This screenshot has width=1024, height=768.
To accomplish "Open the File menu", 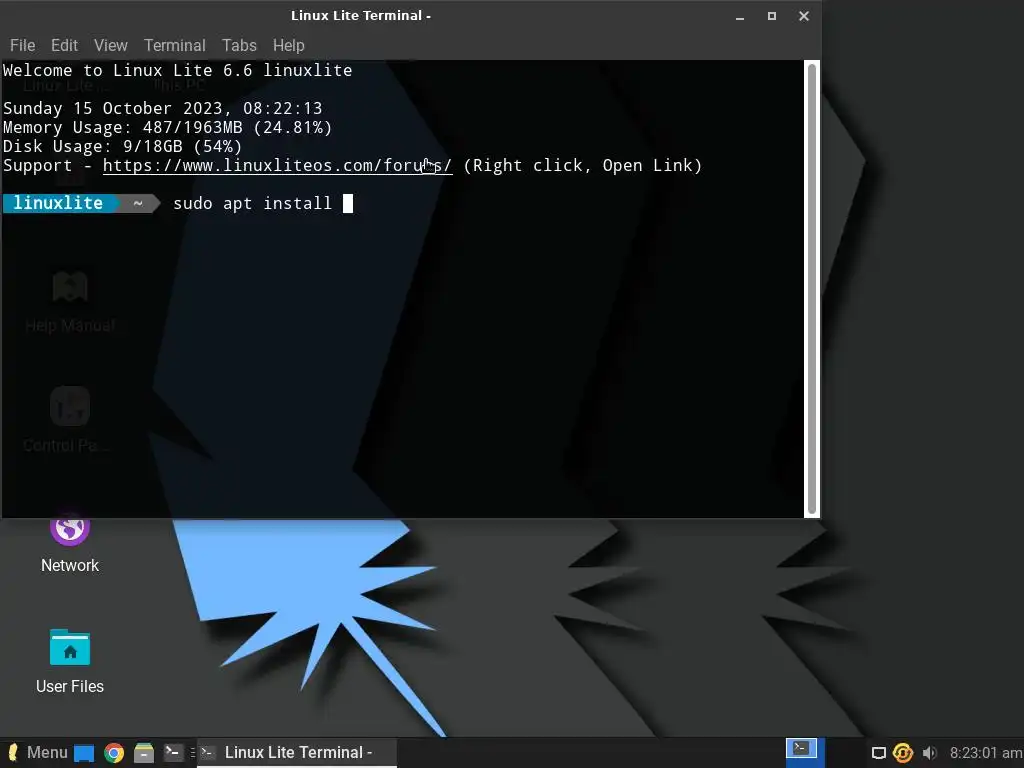I will tap(22, 45).
